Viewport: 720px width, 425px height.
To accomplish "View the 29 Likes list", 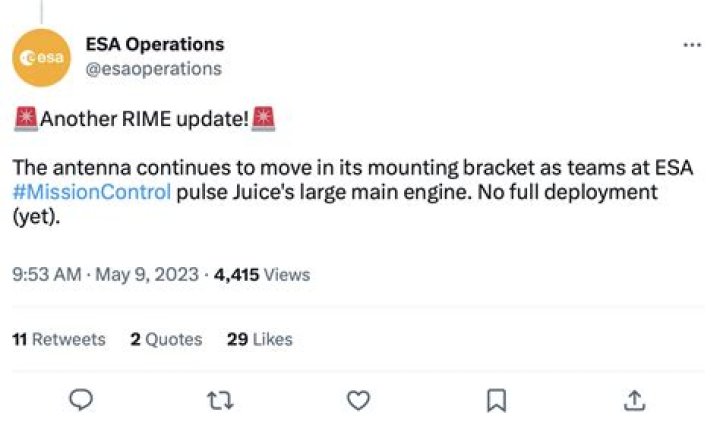I will 259,339.
